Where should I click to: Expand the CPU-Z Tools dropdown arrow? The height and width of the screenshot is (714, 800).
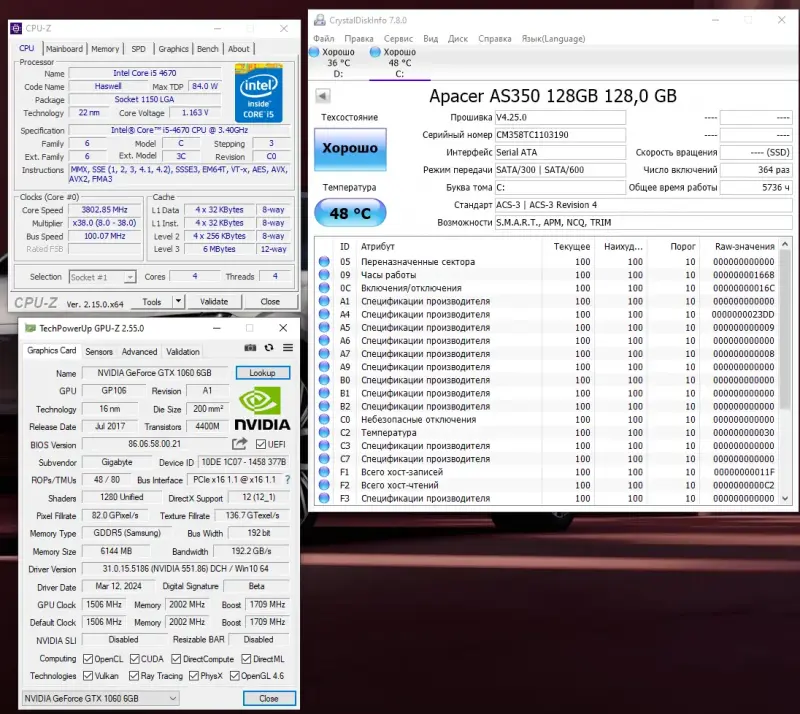coord(178,301)
